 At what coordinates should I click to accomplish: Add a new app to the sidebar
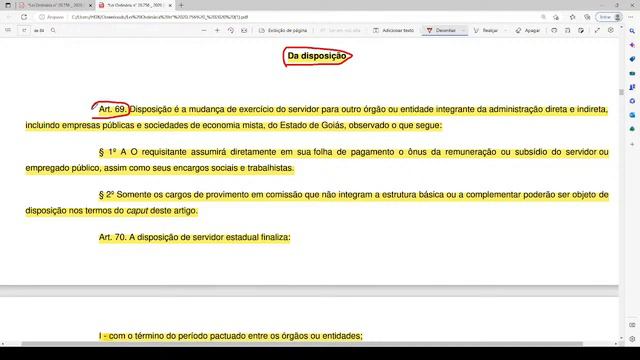point(632,144)
